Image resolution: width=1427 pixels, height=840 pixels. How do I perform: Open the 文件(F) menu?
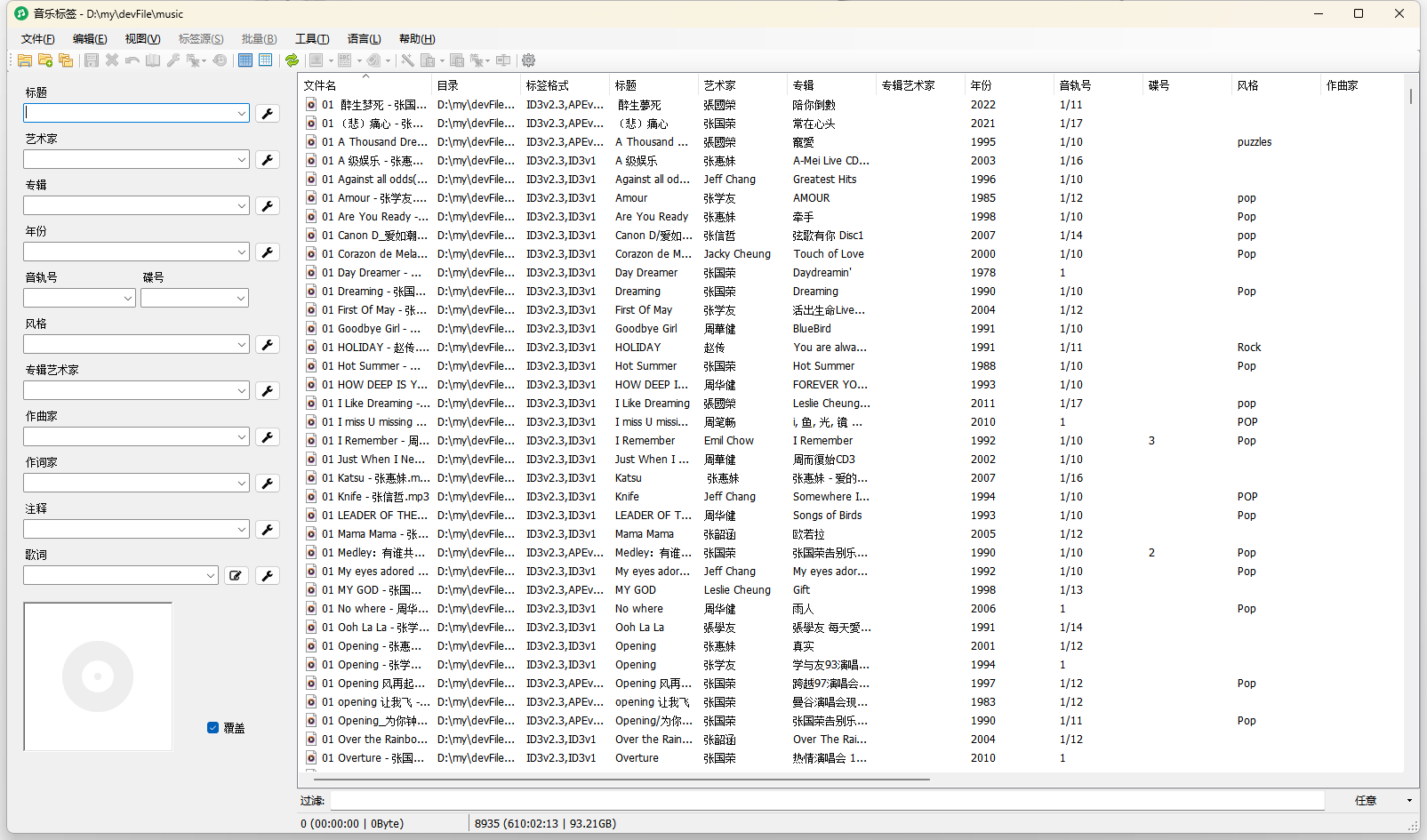[x=37, y=39]
